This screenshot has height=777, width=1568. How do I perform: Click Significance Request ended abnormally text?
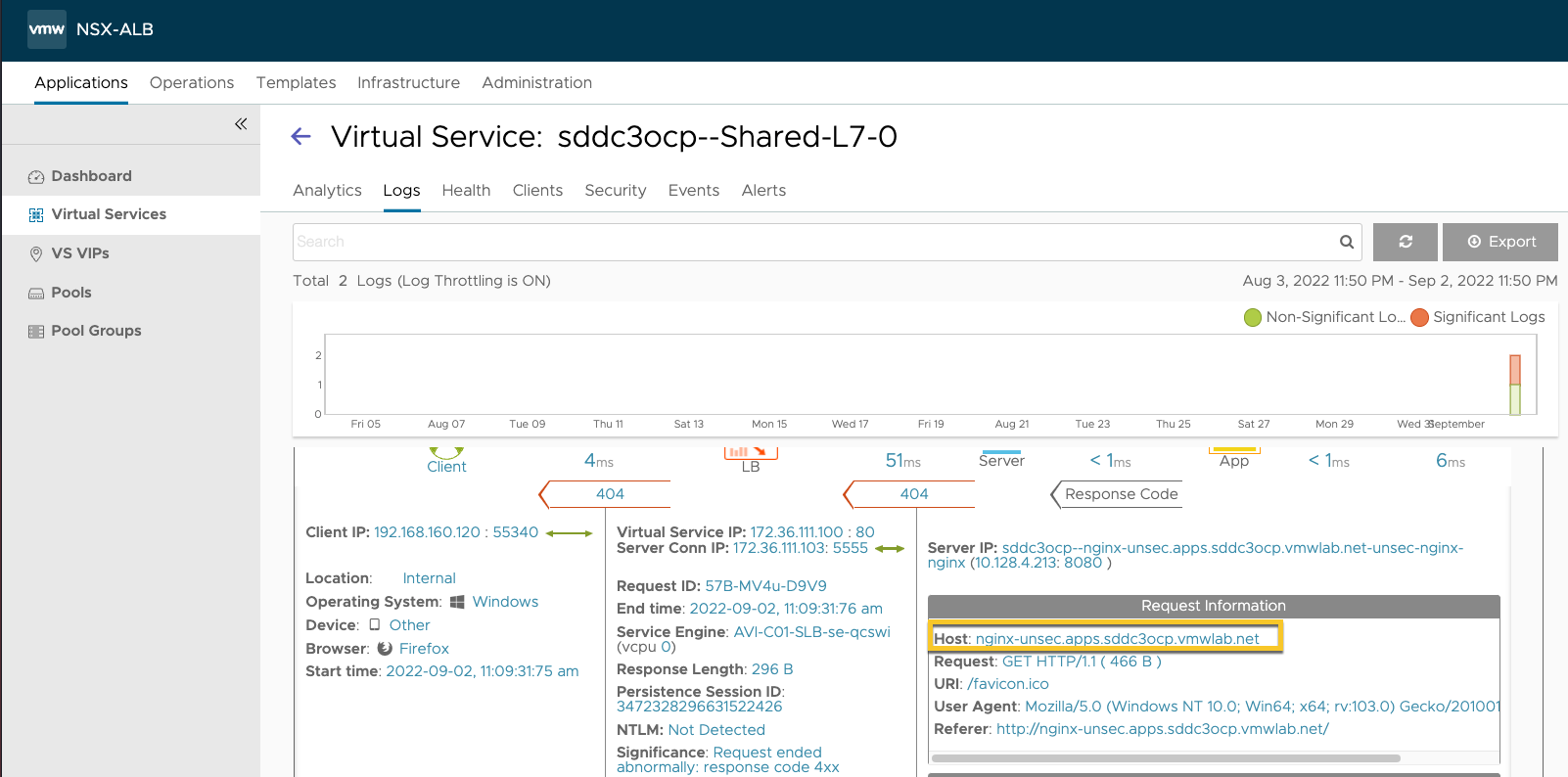[x=728, y=759]
